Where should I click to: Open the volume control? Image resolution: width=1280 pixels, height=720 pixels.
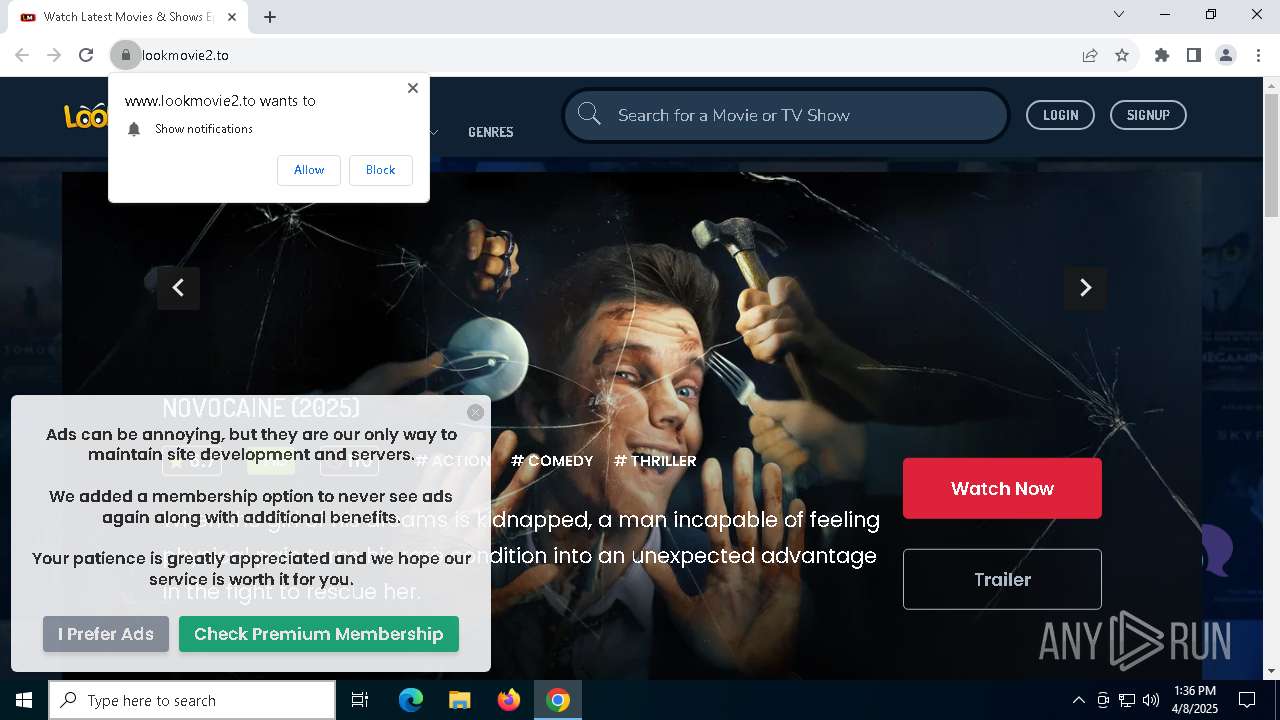tap(1151, 700)
